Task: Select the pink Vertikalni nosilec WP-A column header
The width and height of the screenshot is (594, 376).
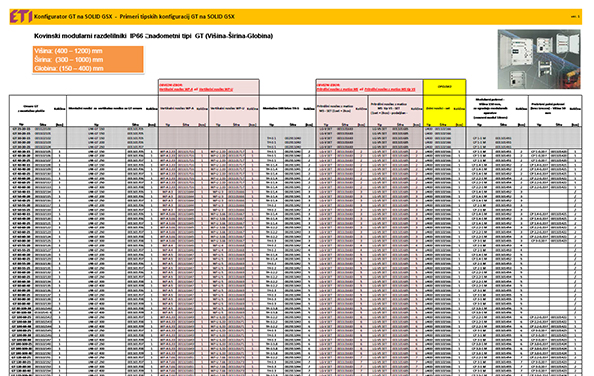Action: (177, 108)
